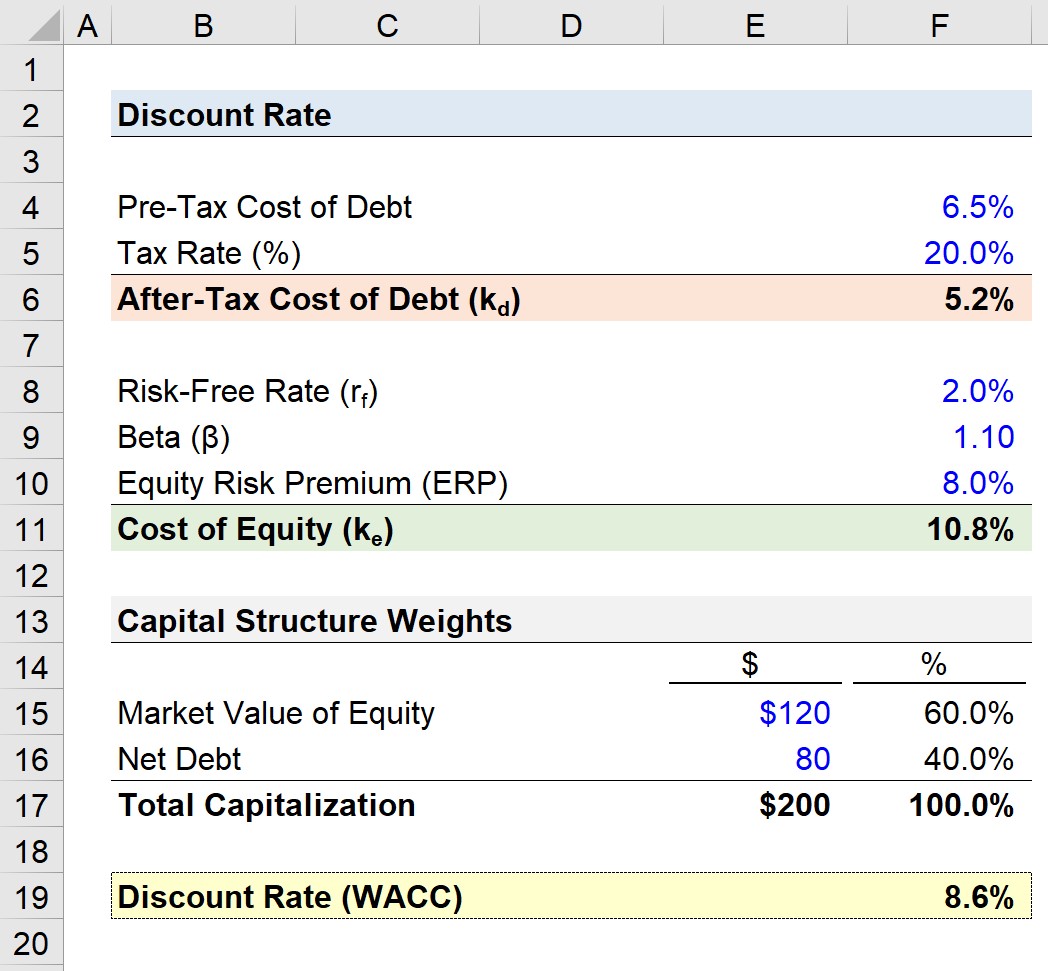Viewport: 1048px width, 971px height.
Task: Select row 19 by its row number
Action: pyautogui.click(x=31, y=897)
